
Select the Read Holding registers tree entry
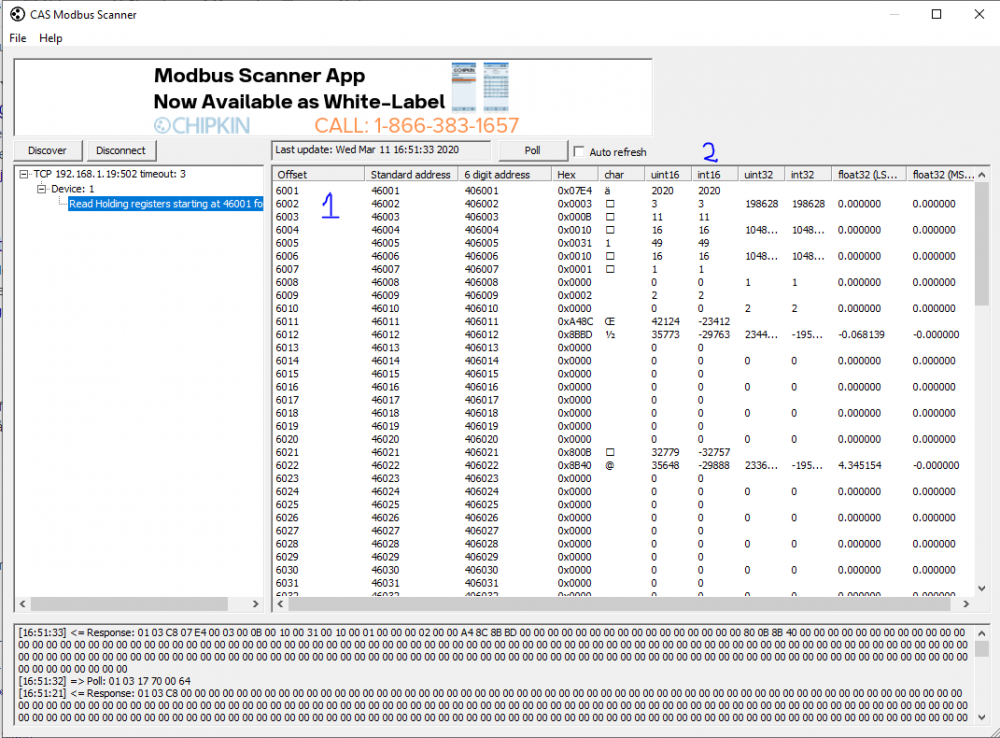(165, 204)
